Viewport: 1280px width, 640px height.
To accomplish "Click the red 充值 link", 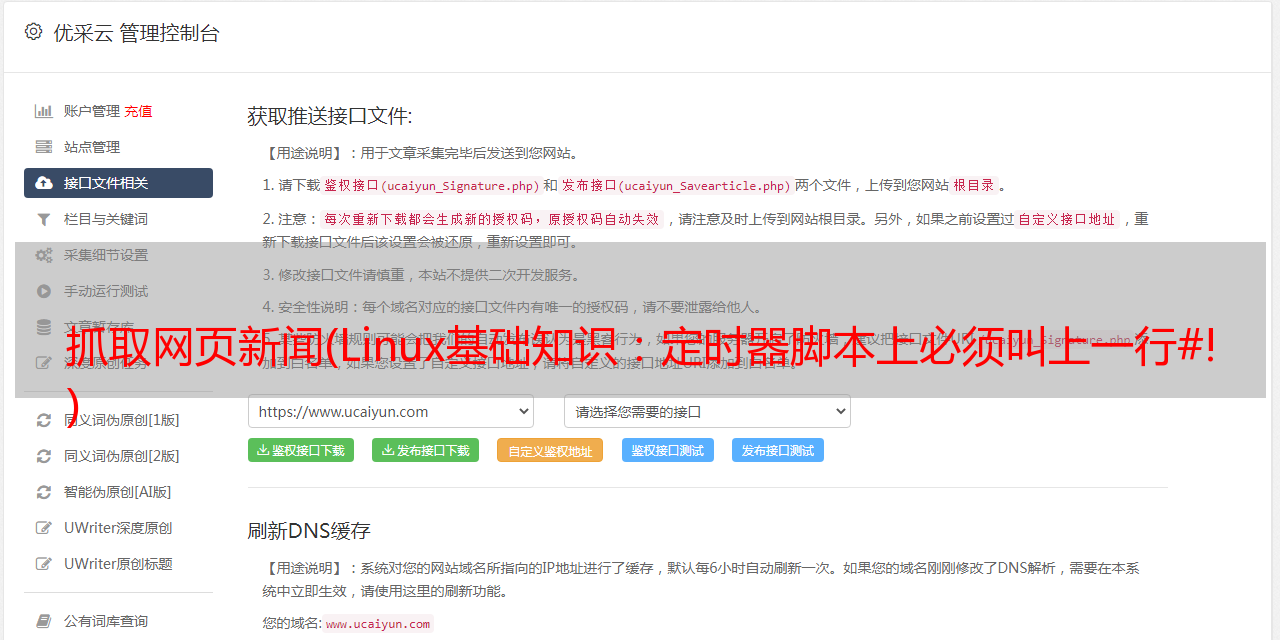I will click(x=138, y=111).
